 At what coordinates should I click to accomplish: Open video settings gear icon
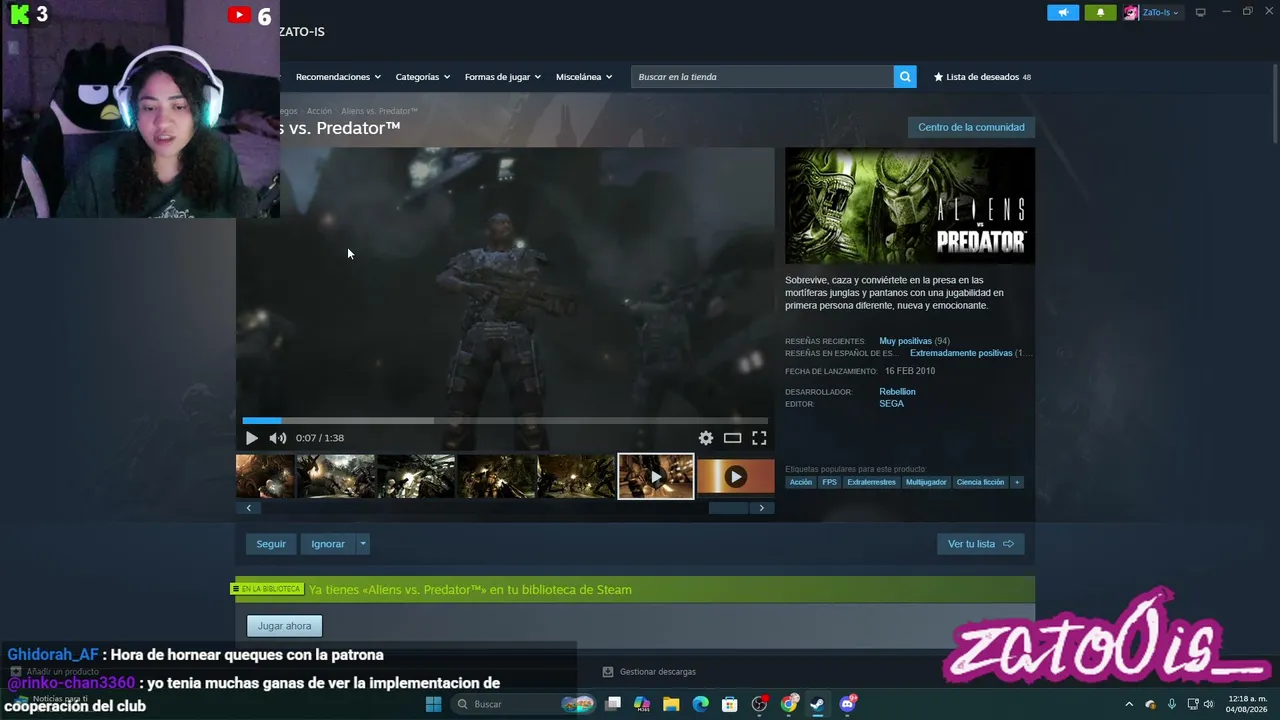coord(706,438)
